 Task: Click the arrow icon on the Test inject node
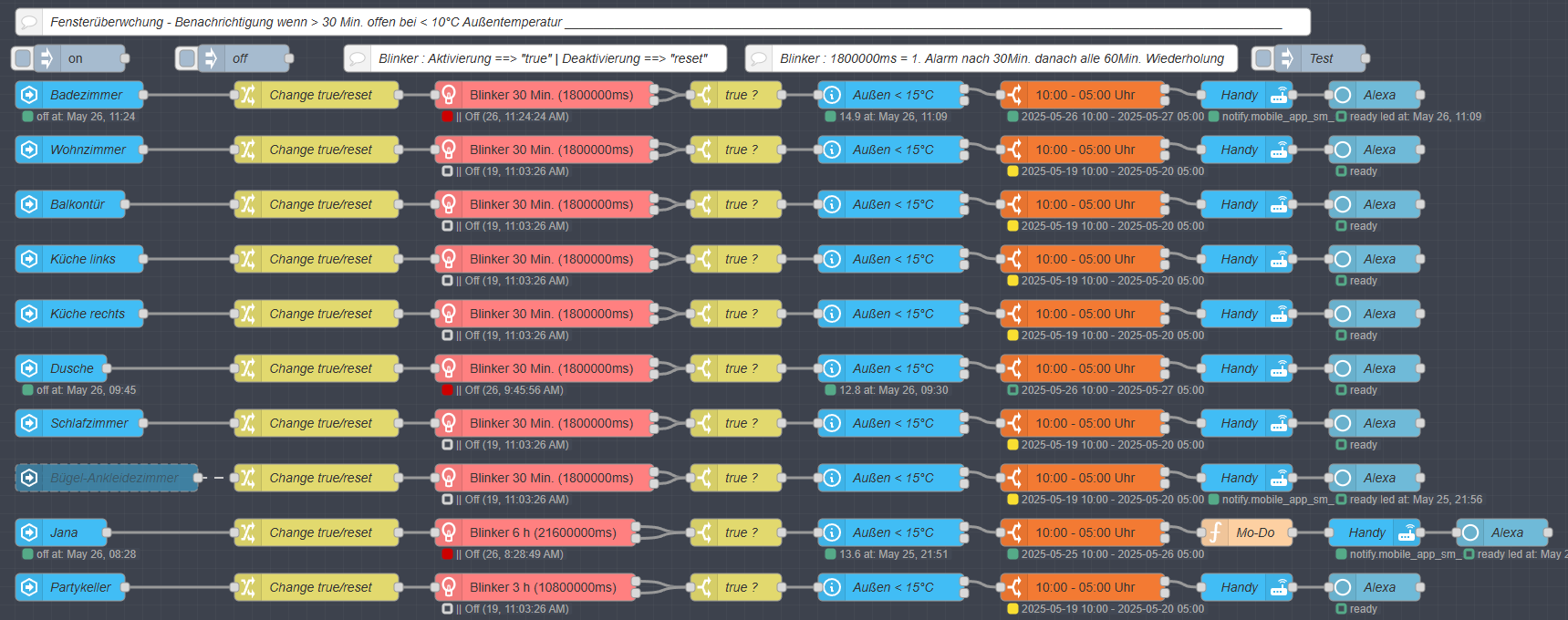1288,58
